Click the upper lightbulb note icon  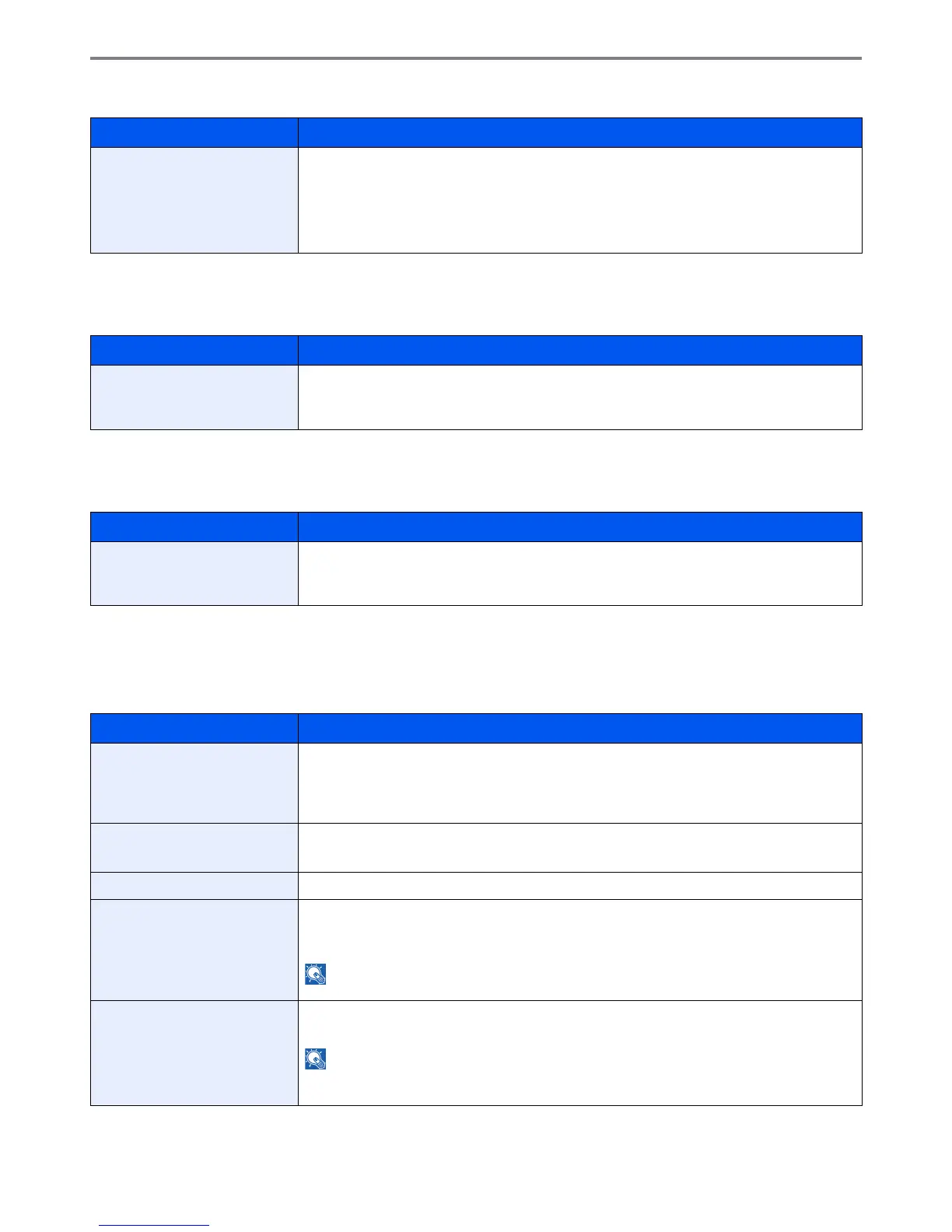[316, 974]
